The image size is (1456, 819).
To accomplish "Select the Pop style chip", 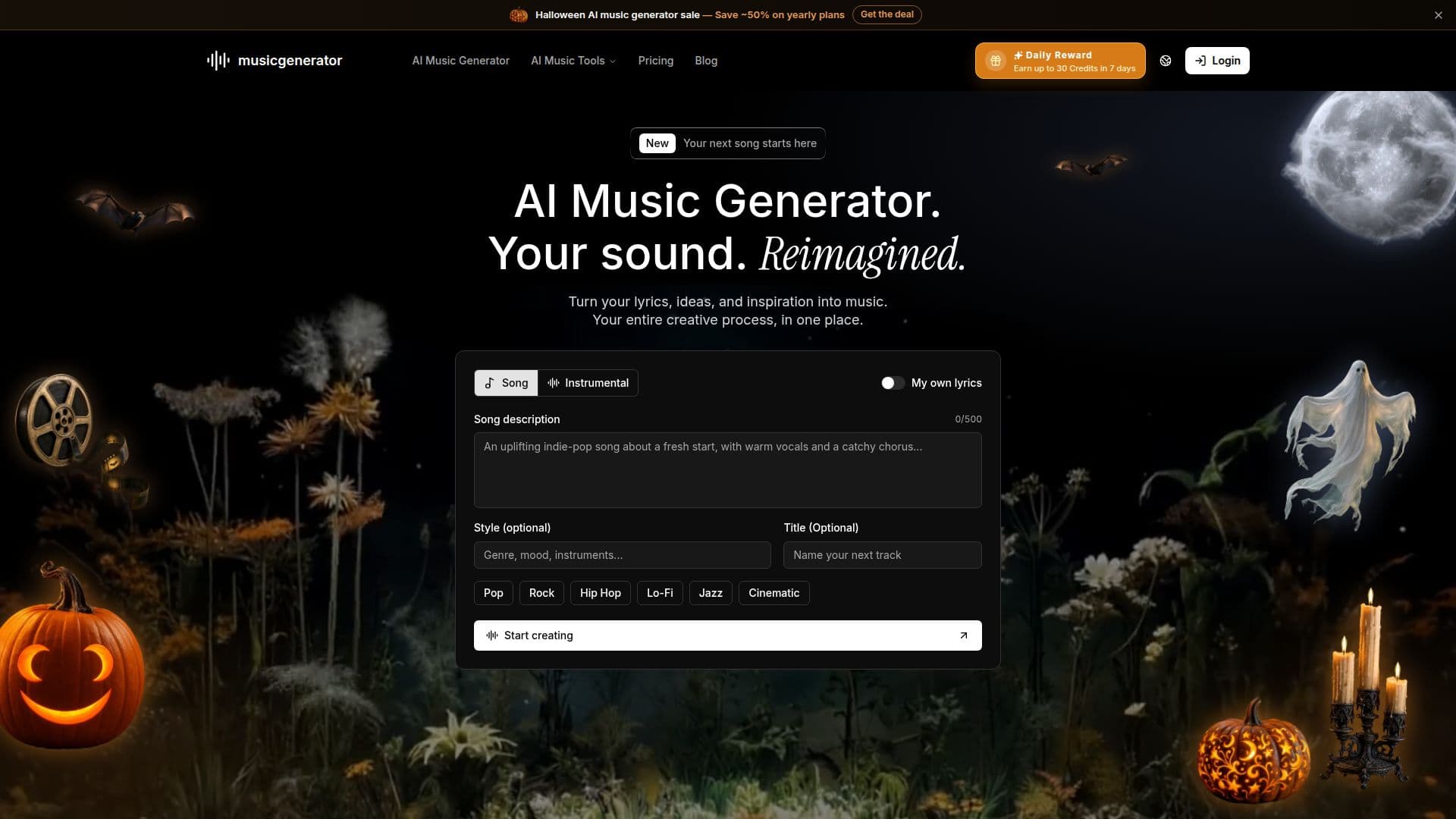I will tap(493, 593).
